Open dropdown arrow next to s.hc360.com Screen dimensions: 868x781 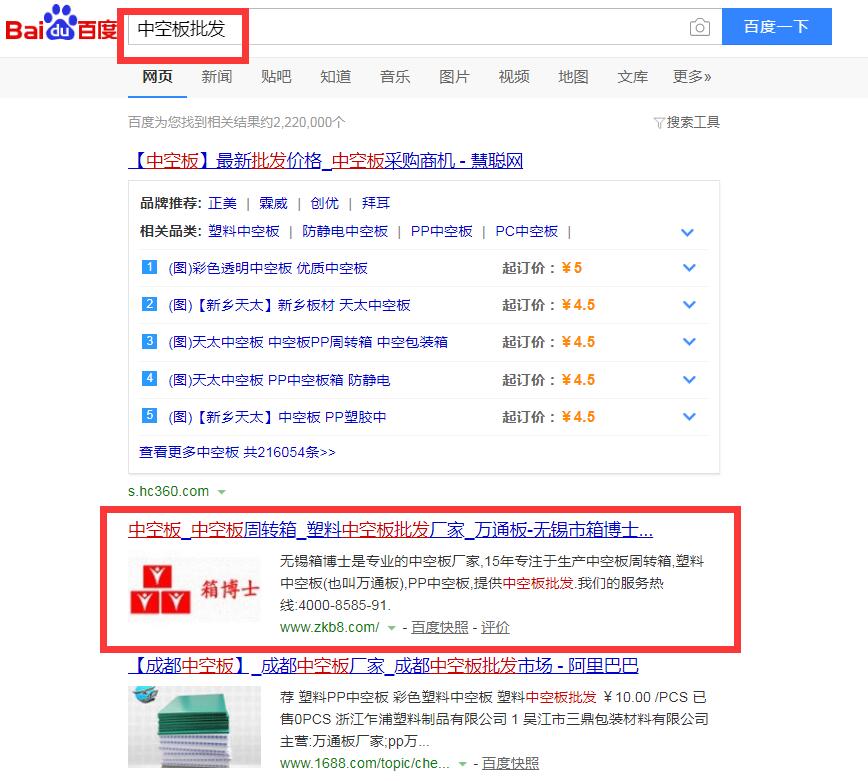222,492
